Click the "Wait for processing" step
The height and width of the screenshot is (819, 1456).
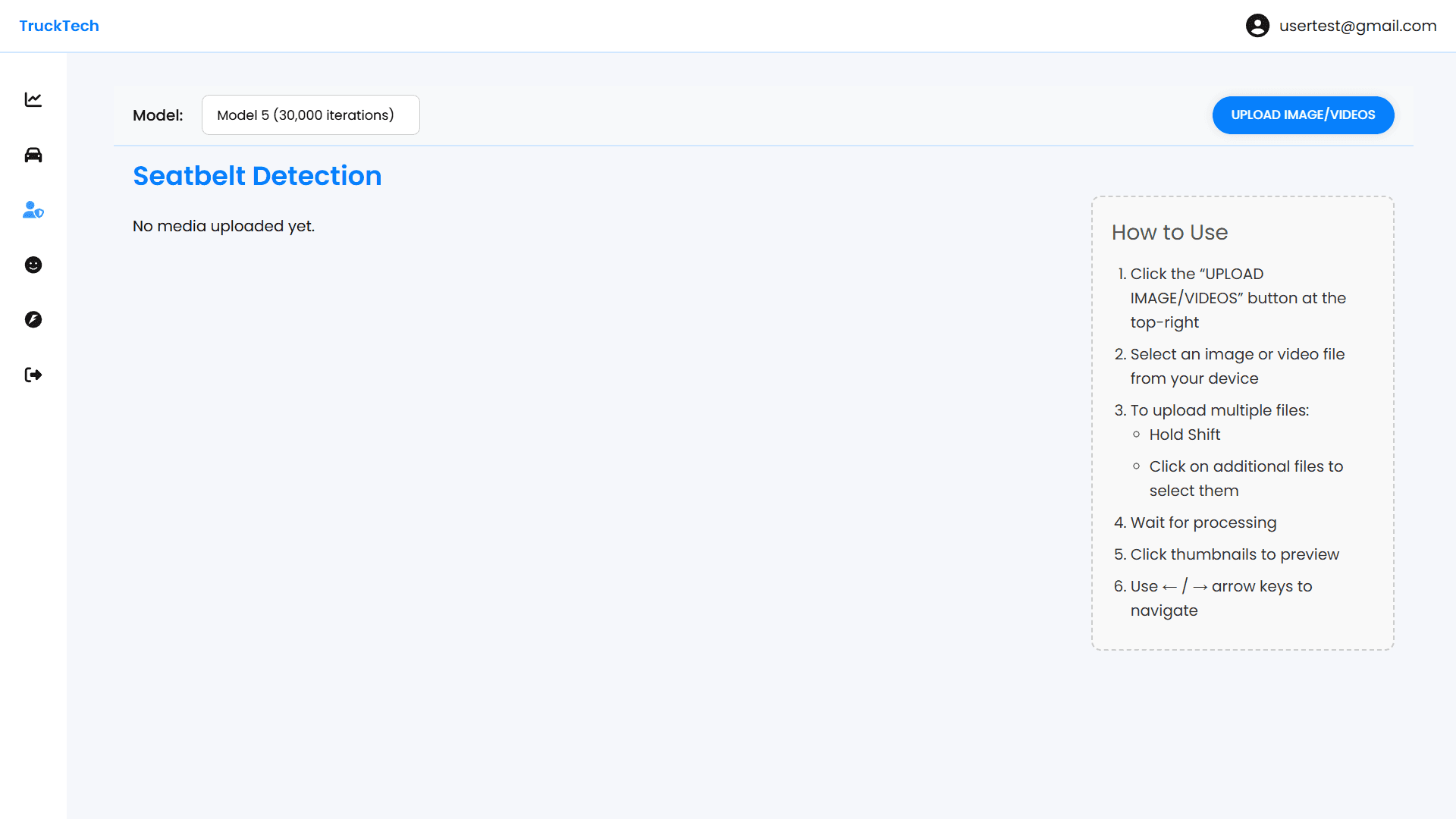1203,522
